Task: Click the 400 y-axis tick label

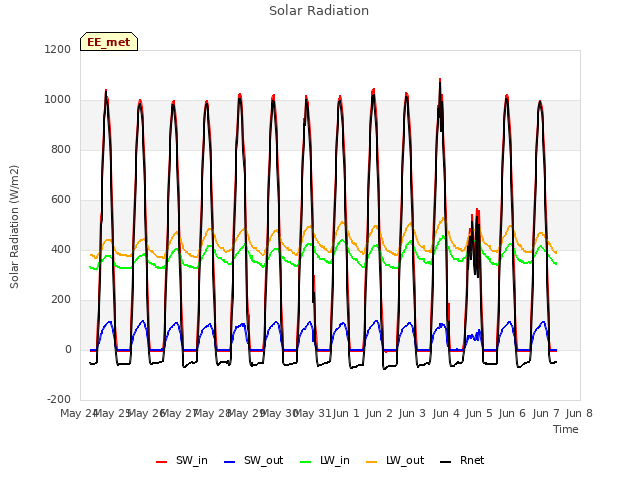Action: coord(61,249)
